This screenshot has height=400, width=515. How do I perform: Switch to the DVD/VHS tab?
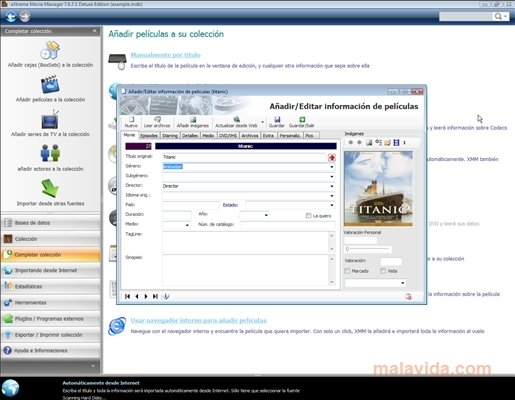coord(228,135)
